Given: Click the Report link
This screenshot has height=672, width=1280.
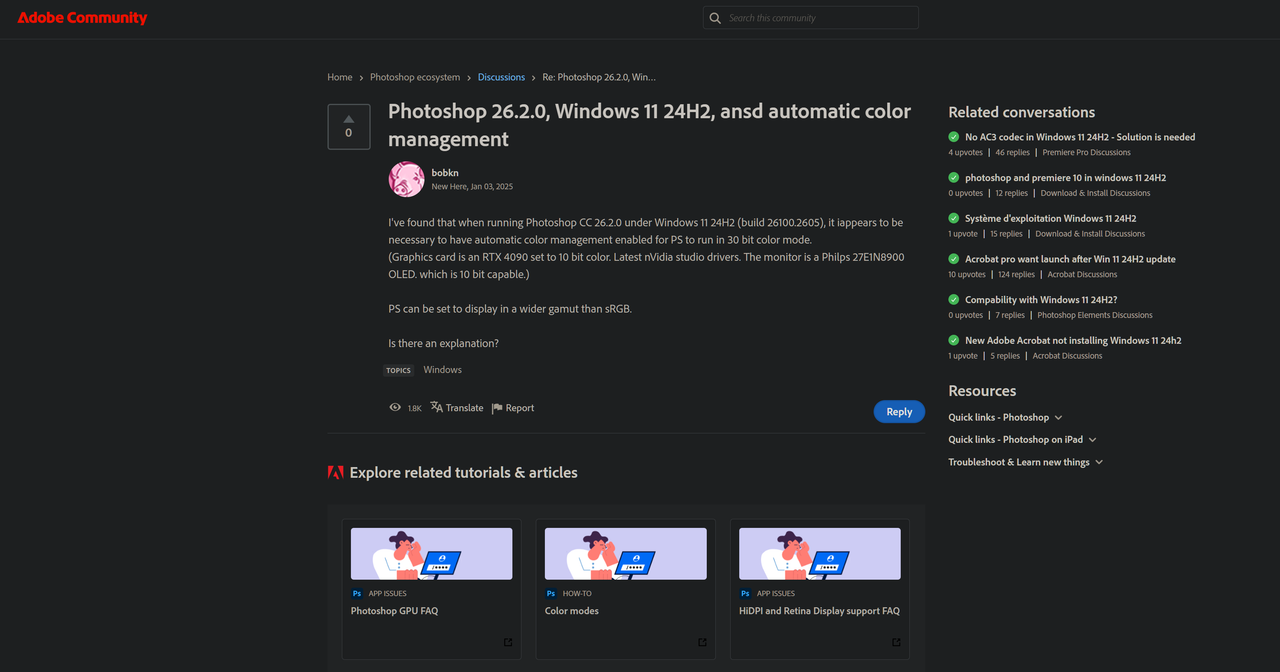Looking at the screenshot, I should [x=520, y=408].
